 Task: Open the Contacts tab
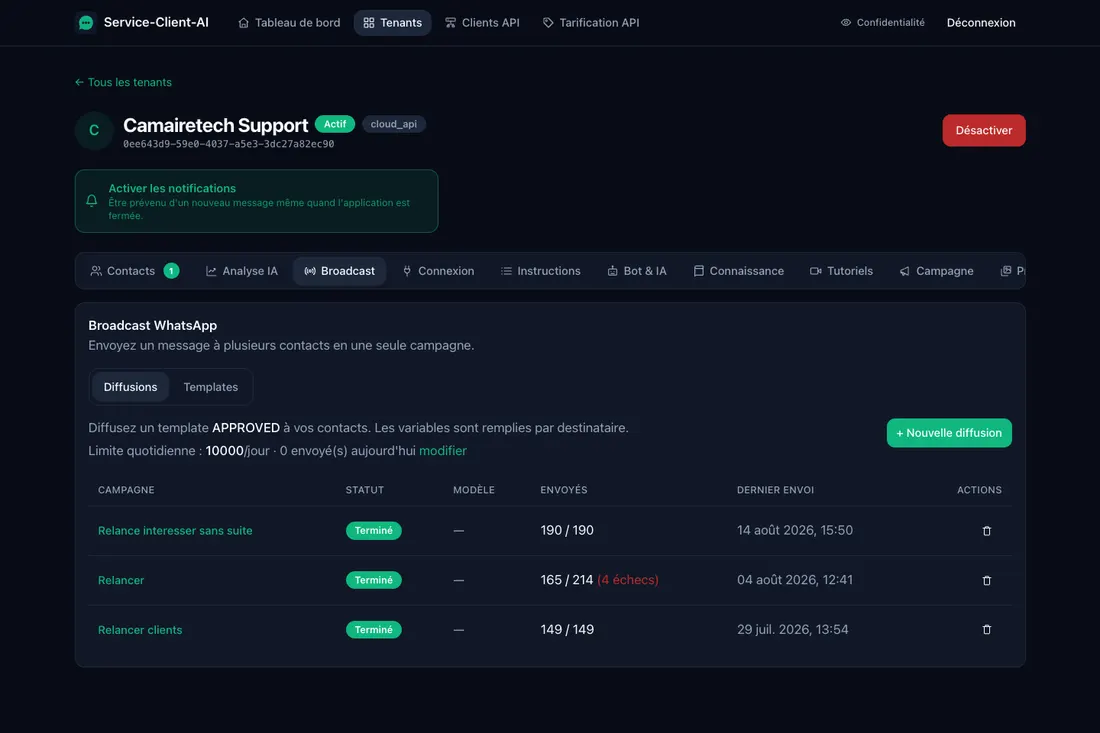(x=134, y=271)
